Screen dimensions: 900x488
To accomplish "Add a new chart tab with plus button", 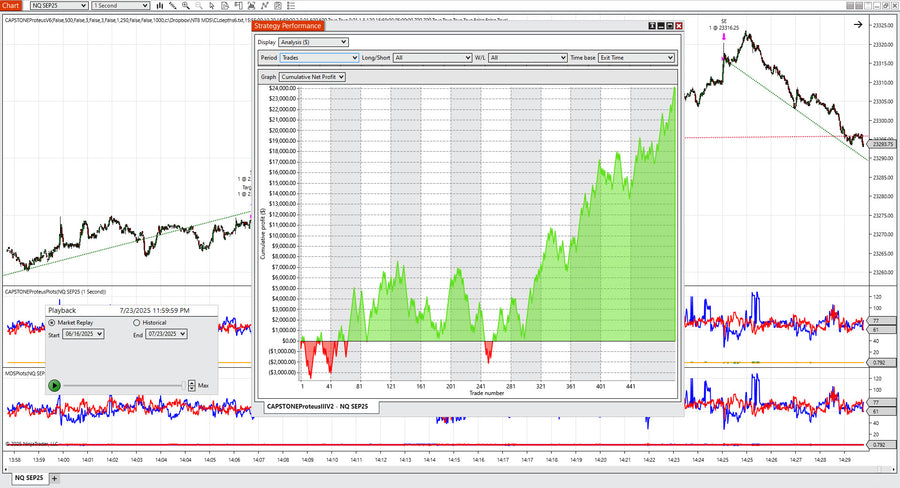I will coord(55,478).
